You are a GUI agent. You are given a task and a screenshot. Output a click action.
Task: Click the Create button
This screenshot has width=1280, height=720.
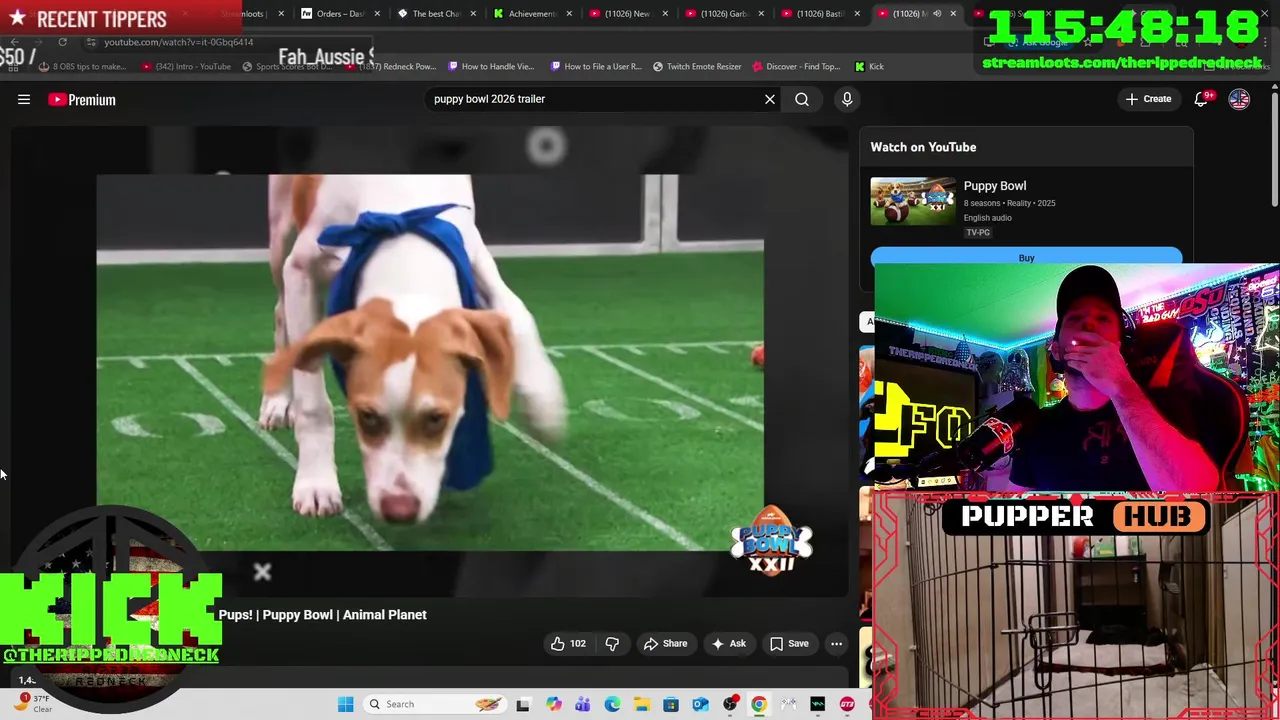coord(1148,99)
